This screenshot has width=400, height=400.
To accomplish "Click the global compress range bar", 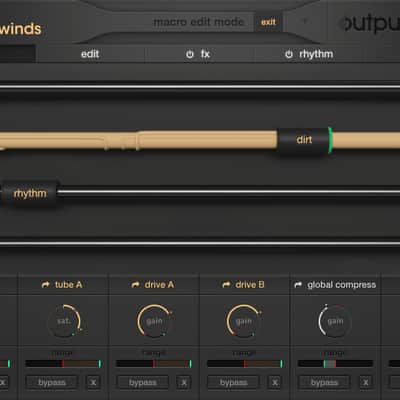I will pyautogui.click(x=335, y=364).
